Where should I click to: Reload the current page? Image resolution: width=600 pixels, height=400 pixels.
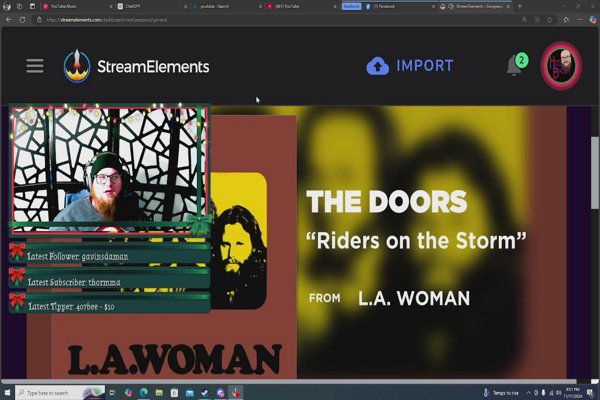(23, 20)
